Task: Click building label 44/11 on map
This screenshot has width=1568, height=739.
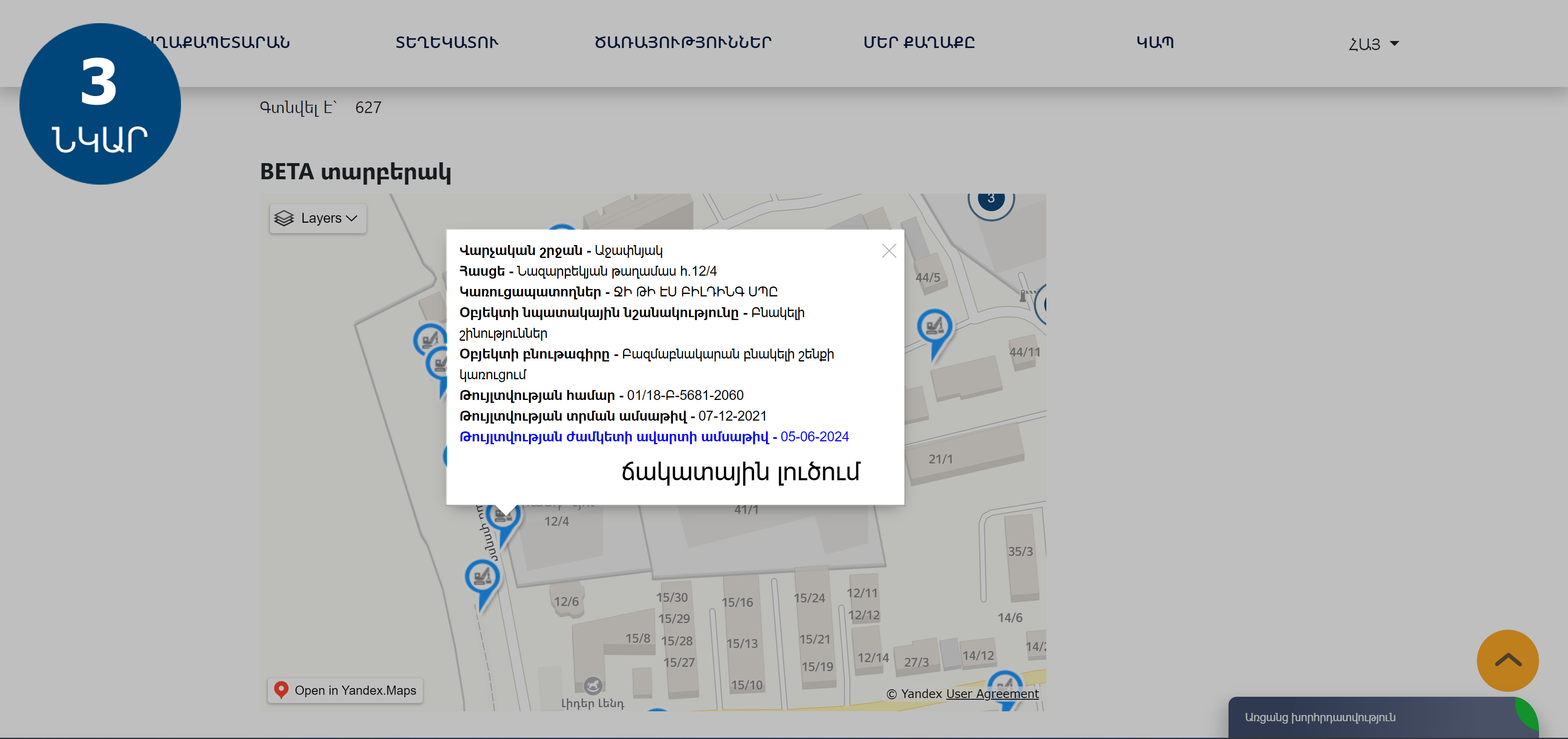Action: tap(1025, 352)
